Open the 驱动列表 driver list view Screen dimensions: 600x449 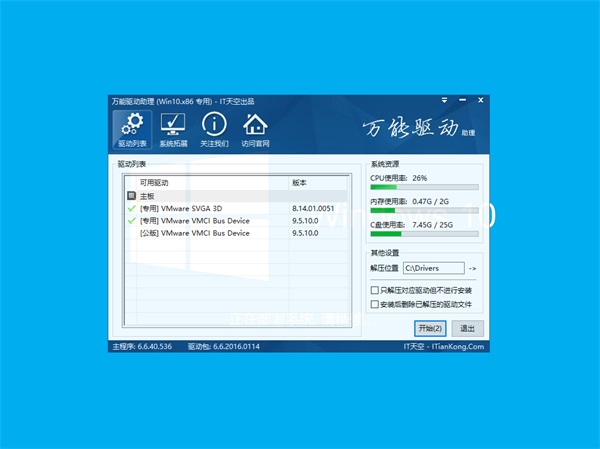[x=131, y=130]
